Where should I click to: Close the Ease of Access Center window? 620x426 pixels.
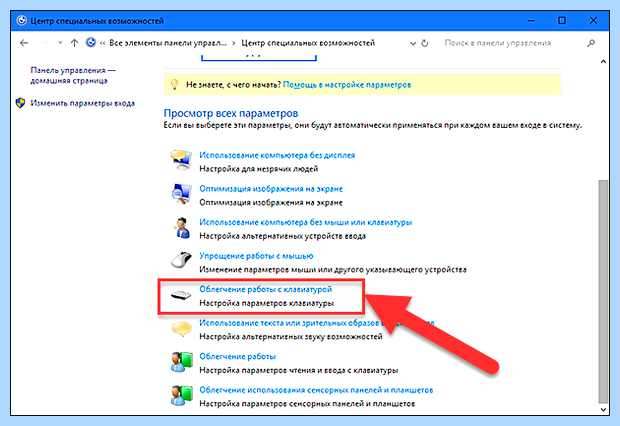coord(593,21)
